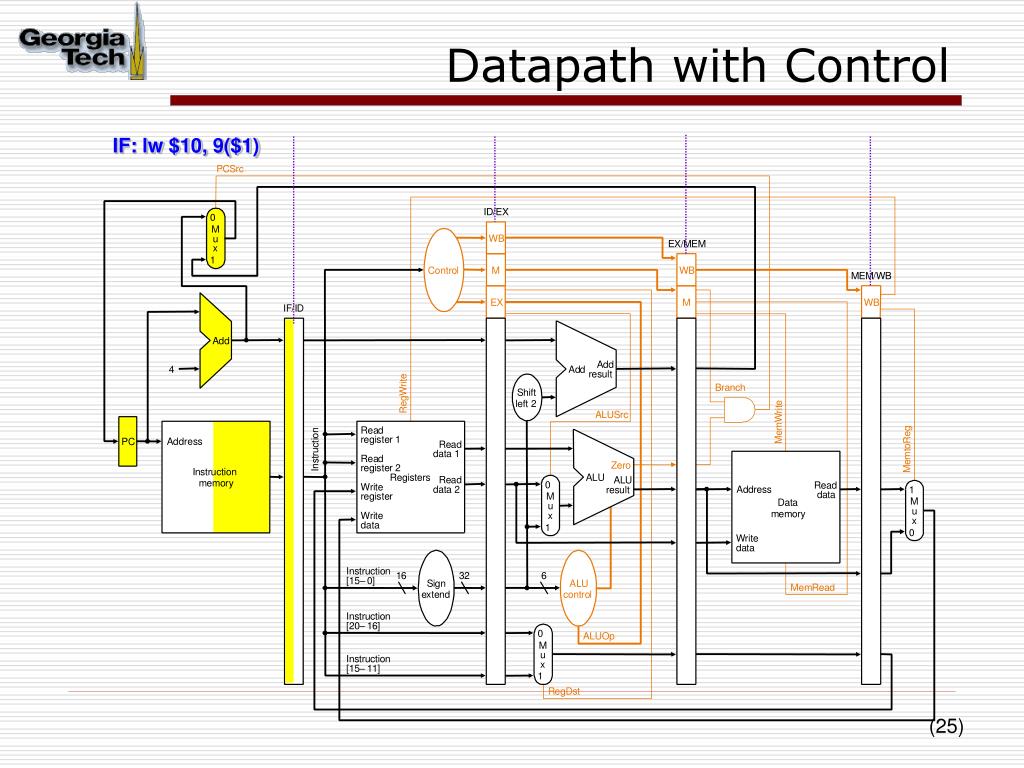Click the Branch signal label

point(729,387)
